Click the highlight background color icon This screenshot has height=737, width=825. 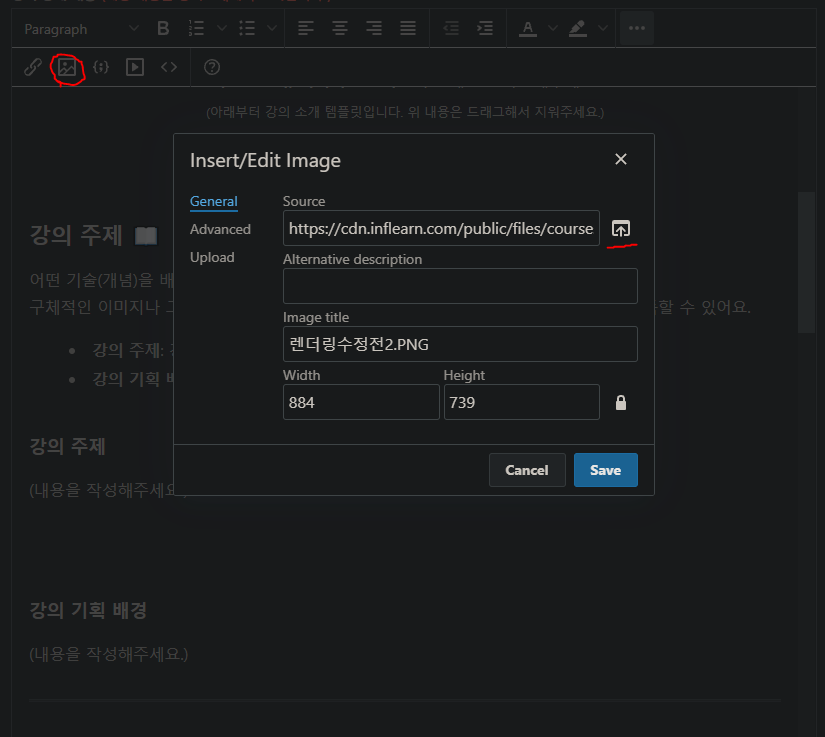[x=578, y=28]
